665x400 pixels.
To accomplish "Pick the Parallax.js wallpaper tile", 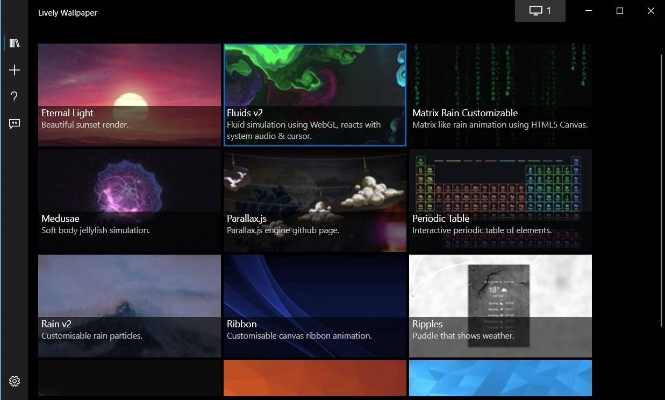I will point(314,198).
